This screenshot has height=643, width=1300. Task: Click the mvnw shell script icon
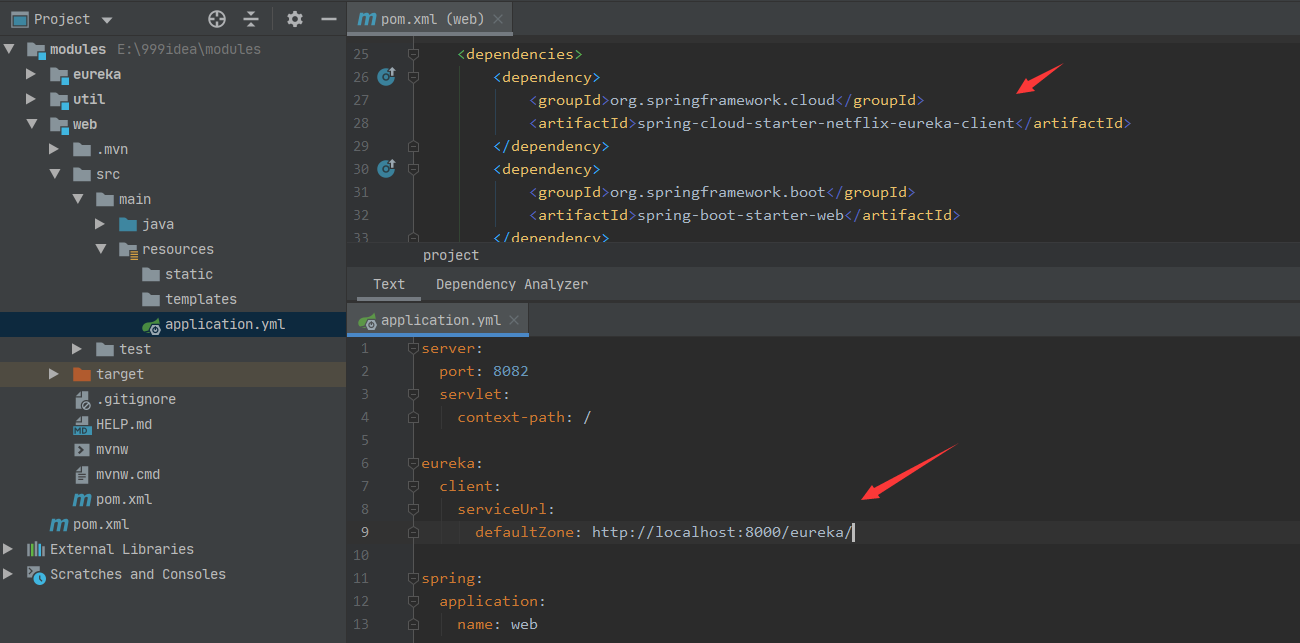(82, 449)
